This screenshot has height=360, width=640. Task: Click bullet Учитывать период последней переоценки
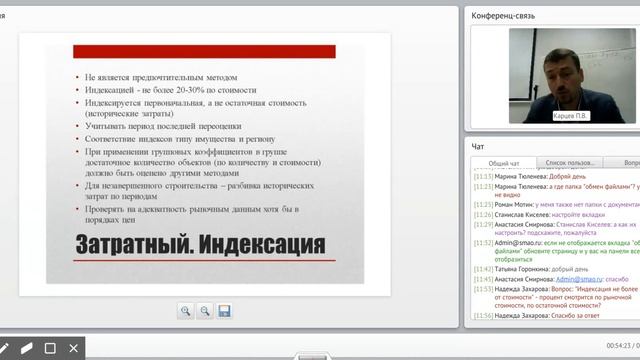point(163,126)
